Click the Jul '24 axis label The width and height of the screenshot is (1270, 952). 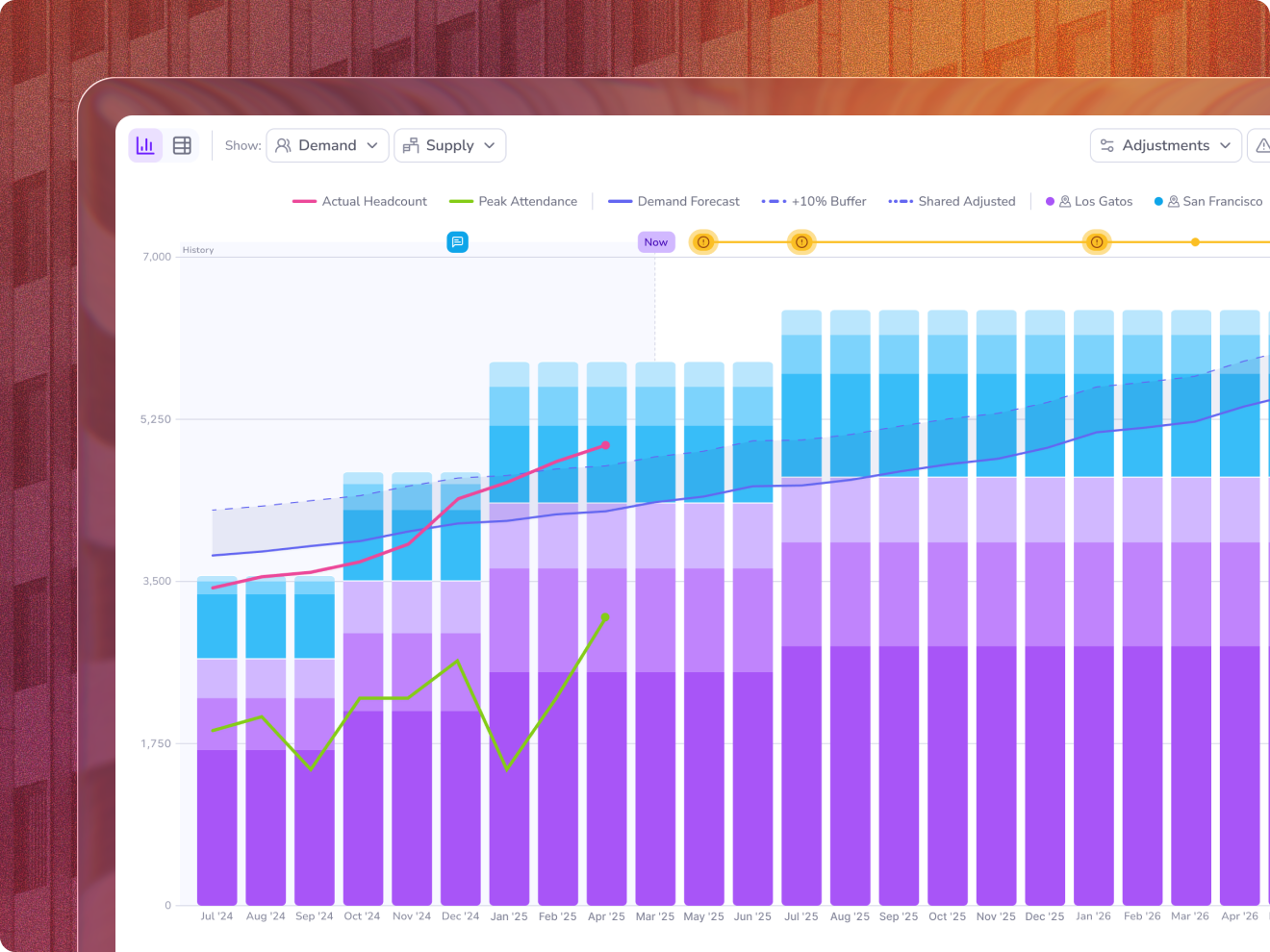pos(216,916)
